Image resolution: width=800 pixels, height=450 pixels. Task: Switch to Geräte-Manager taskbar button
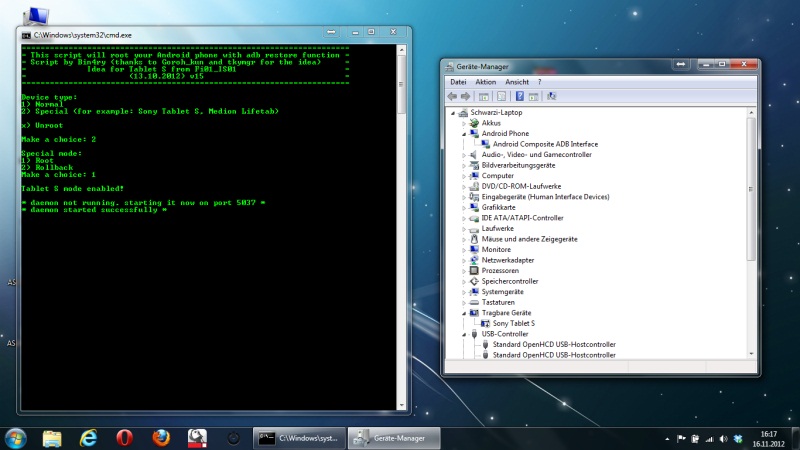394,439
